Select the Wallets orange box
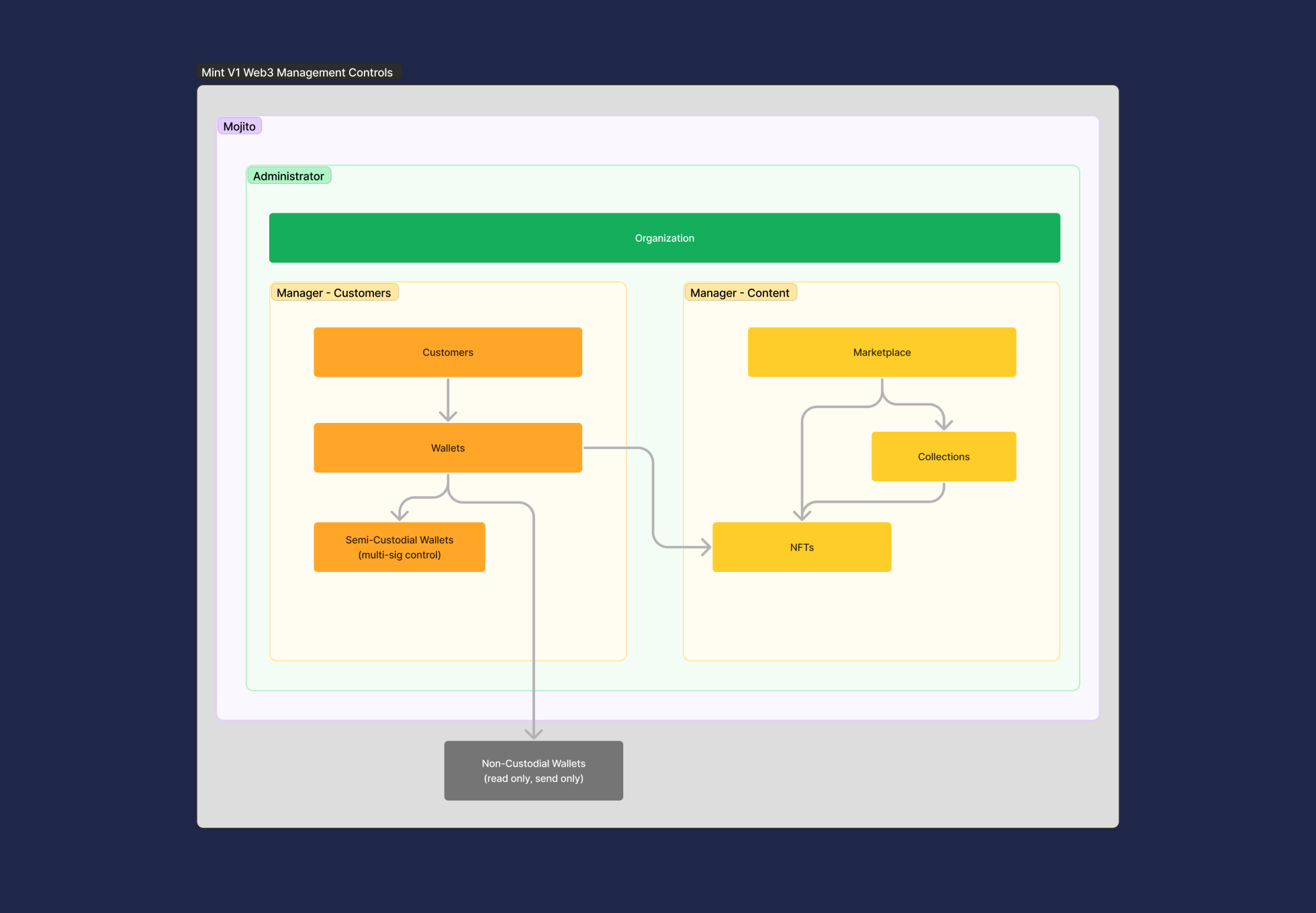The height and width of the screenshot is (913, 1316). 448,448
